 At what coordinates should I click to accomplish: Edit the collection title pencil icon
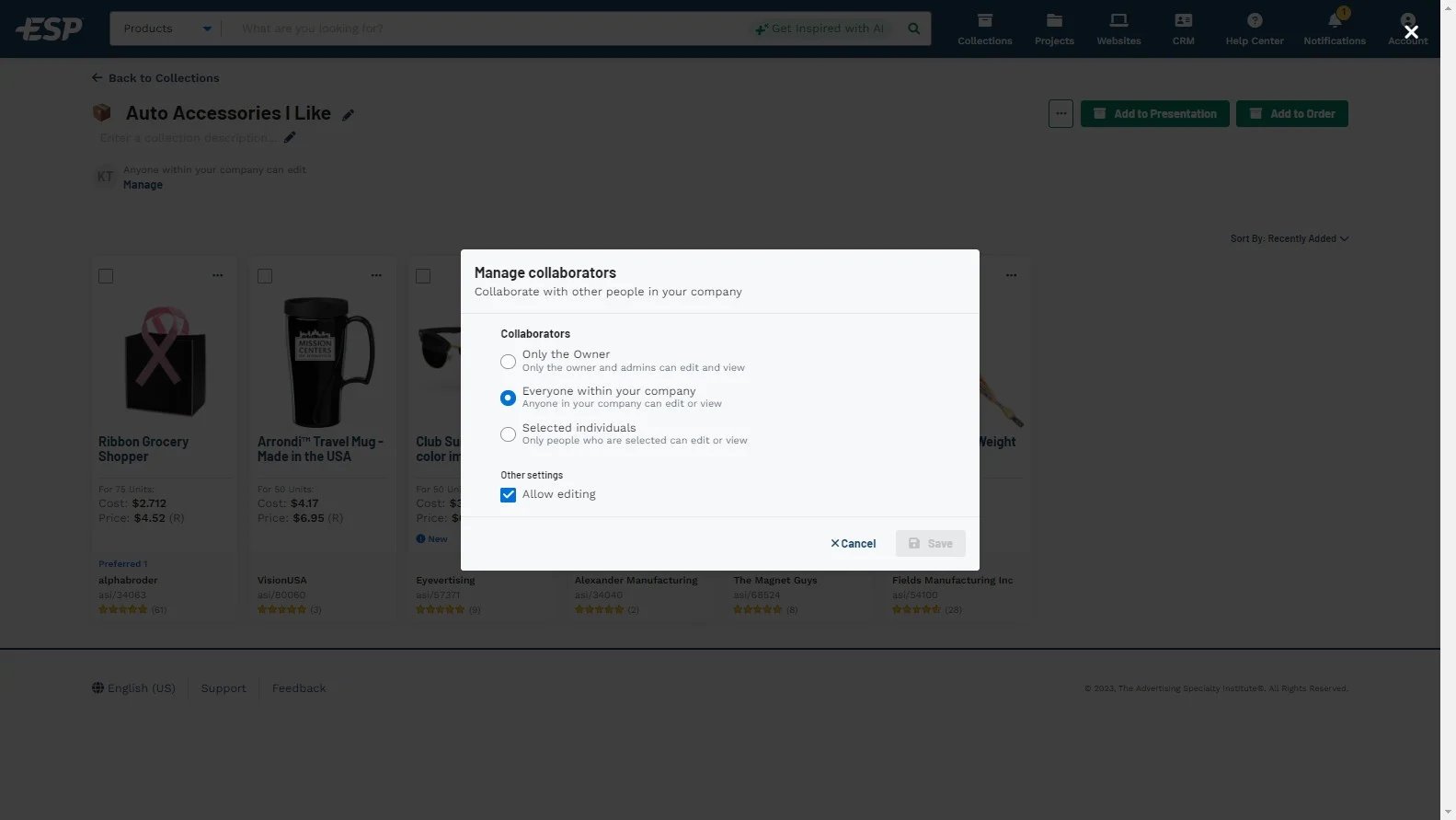point(348,115)
